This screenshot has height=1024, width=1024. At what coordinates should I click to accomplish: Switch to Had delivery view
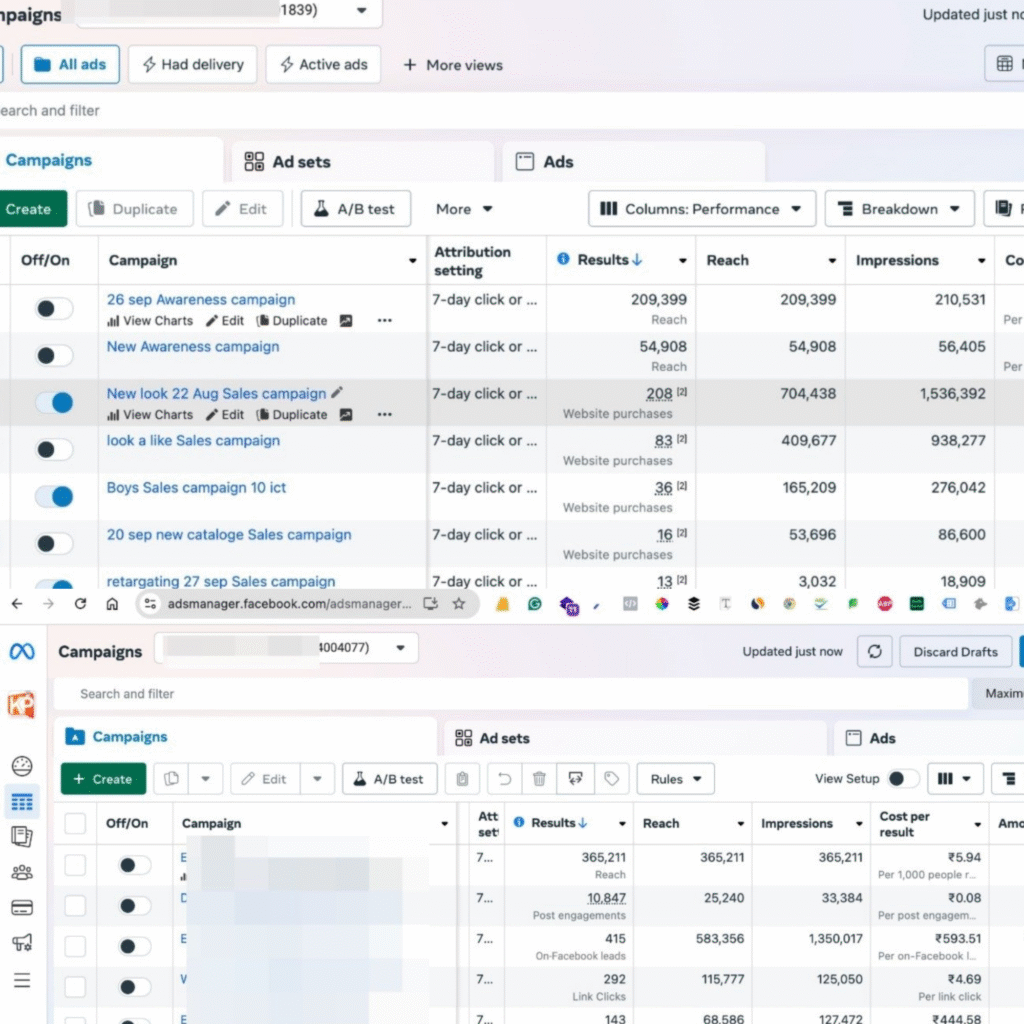193,64
